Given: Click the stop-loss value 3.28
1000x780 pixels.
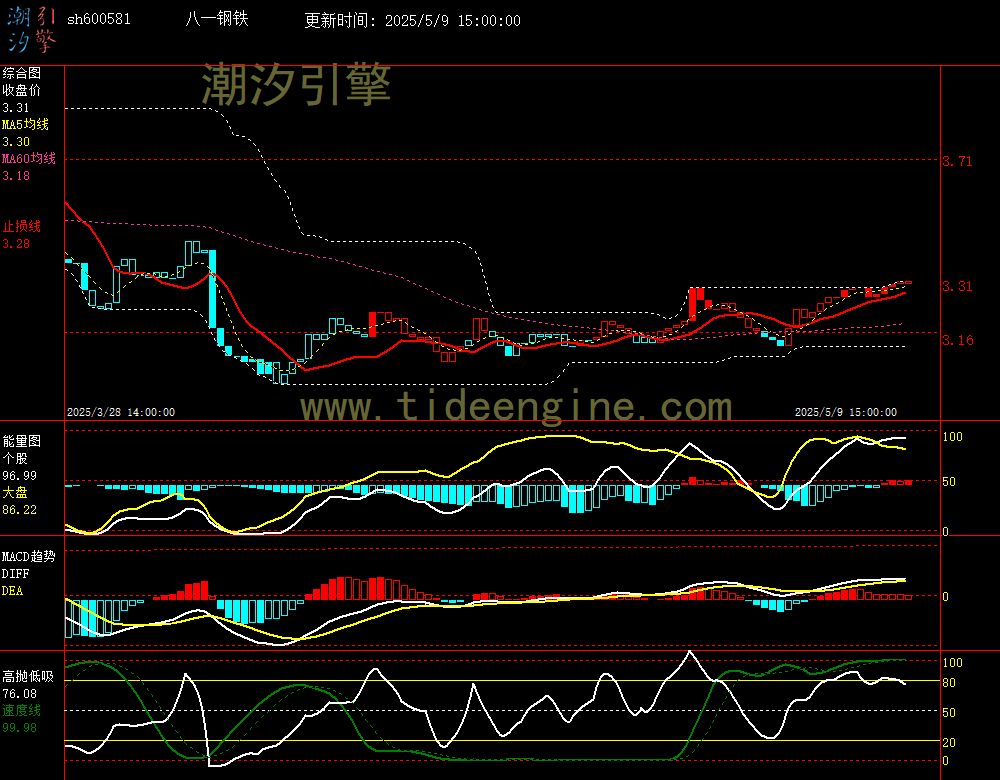Looking at the screenshot, I should pyautogui.click(x=16, y=244).
